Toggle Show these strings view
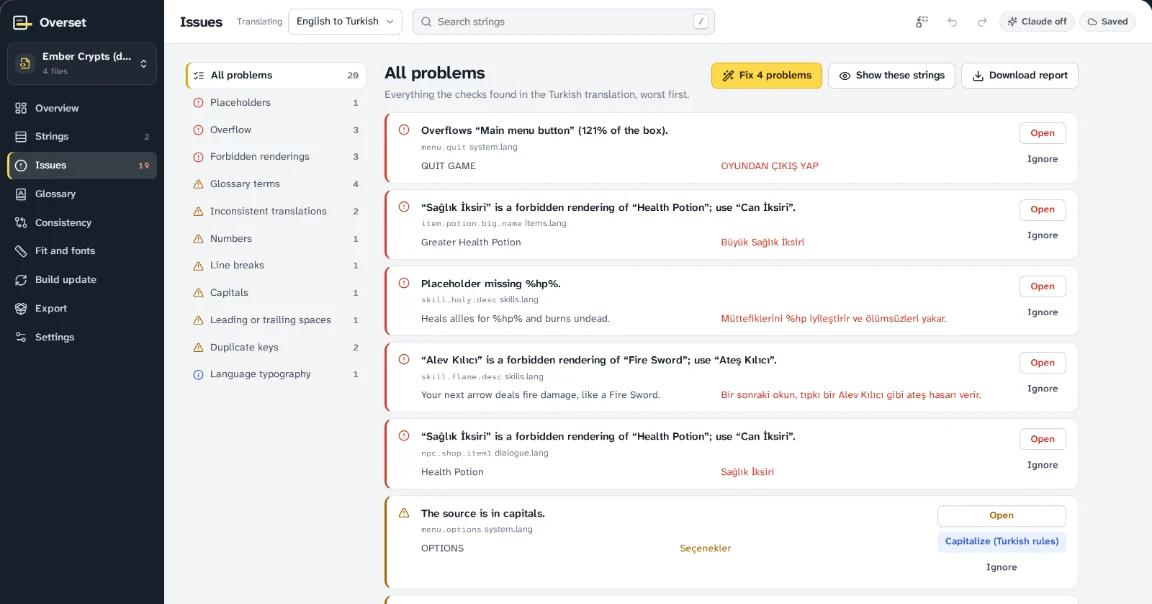 pyautogui.click(x=891, y=76)
